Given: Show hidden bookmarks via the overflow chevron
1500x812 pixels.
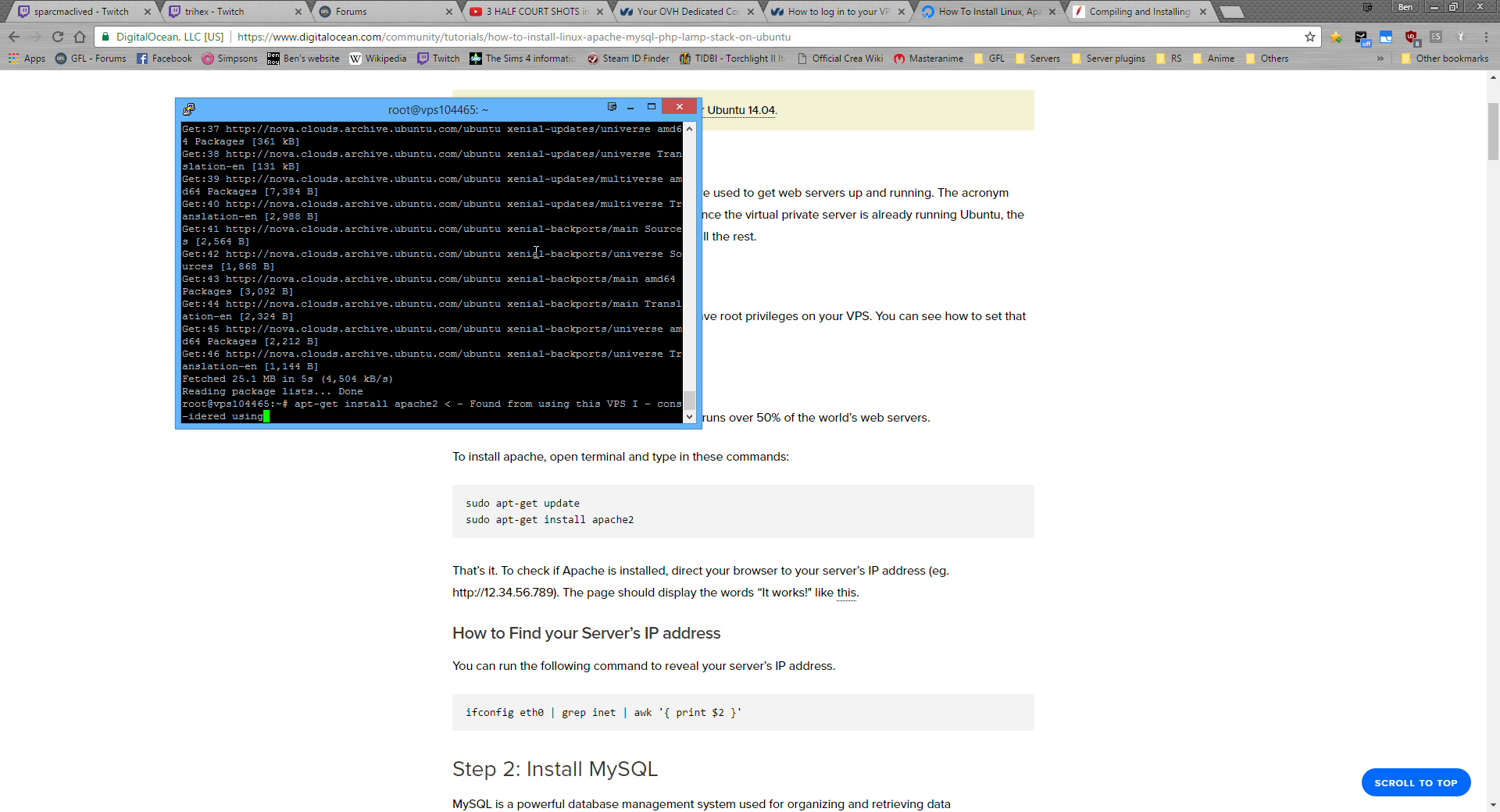Looking at the screenshot, I should tap(1380, 59).
